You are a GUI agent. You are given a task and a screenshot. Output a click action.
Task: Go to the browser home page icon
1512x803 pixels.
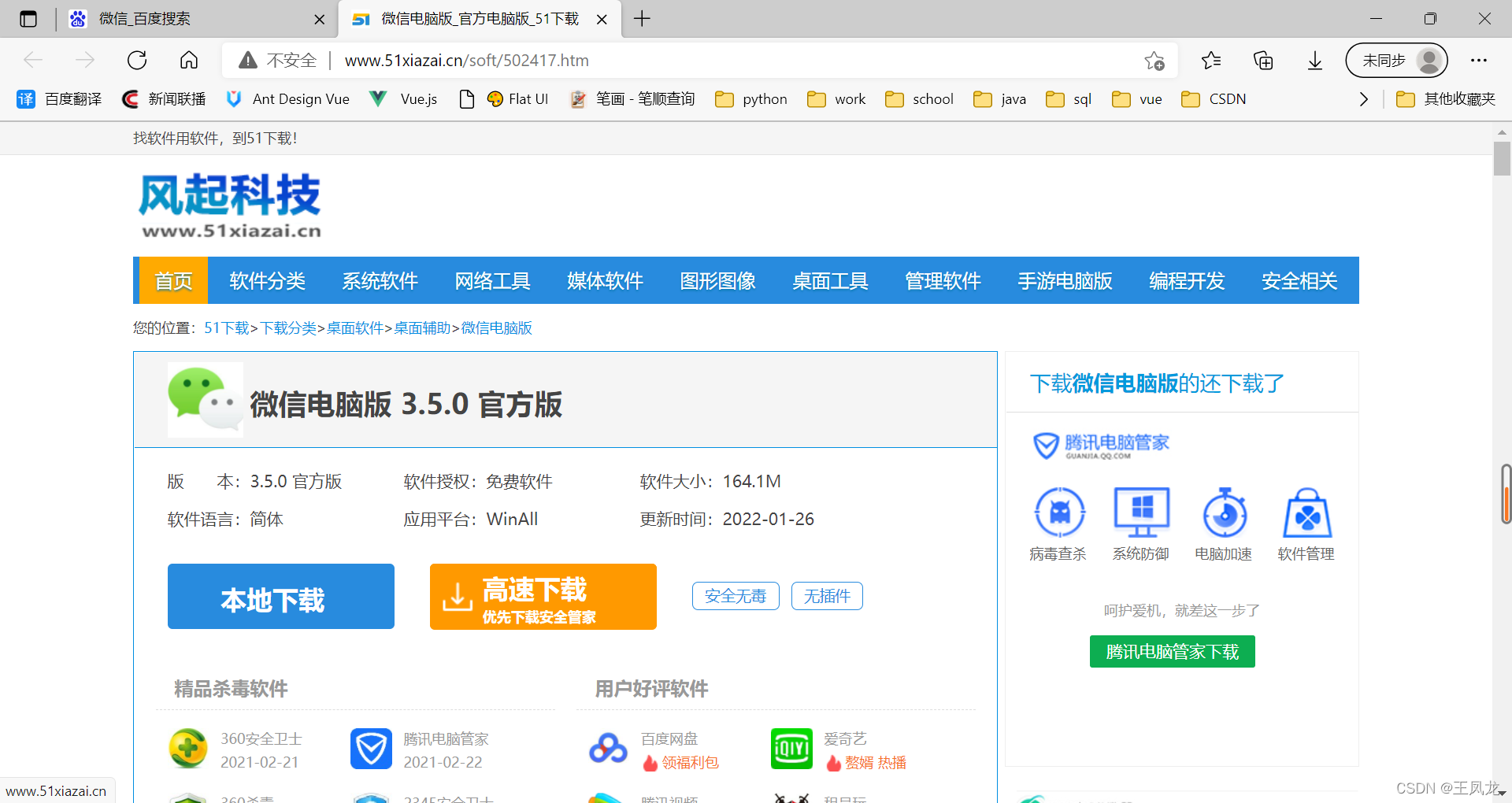point(189,61)
